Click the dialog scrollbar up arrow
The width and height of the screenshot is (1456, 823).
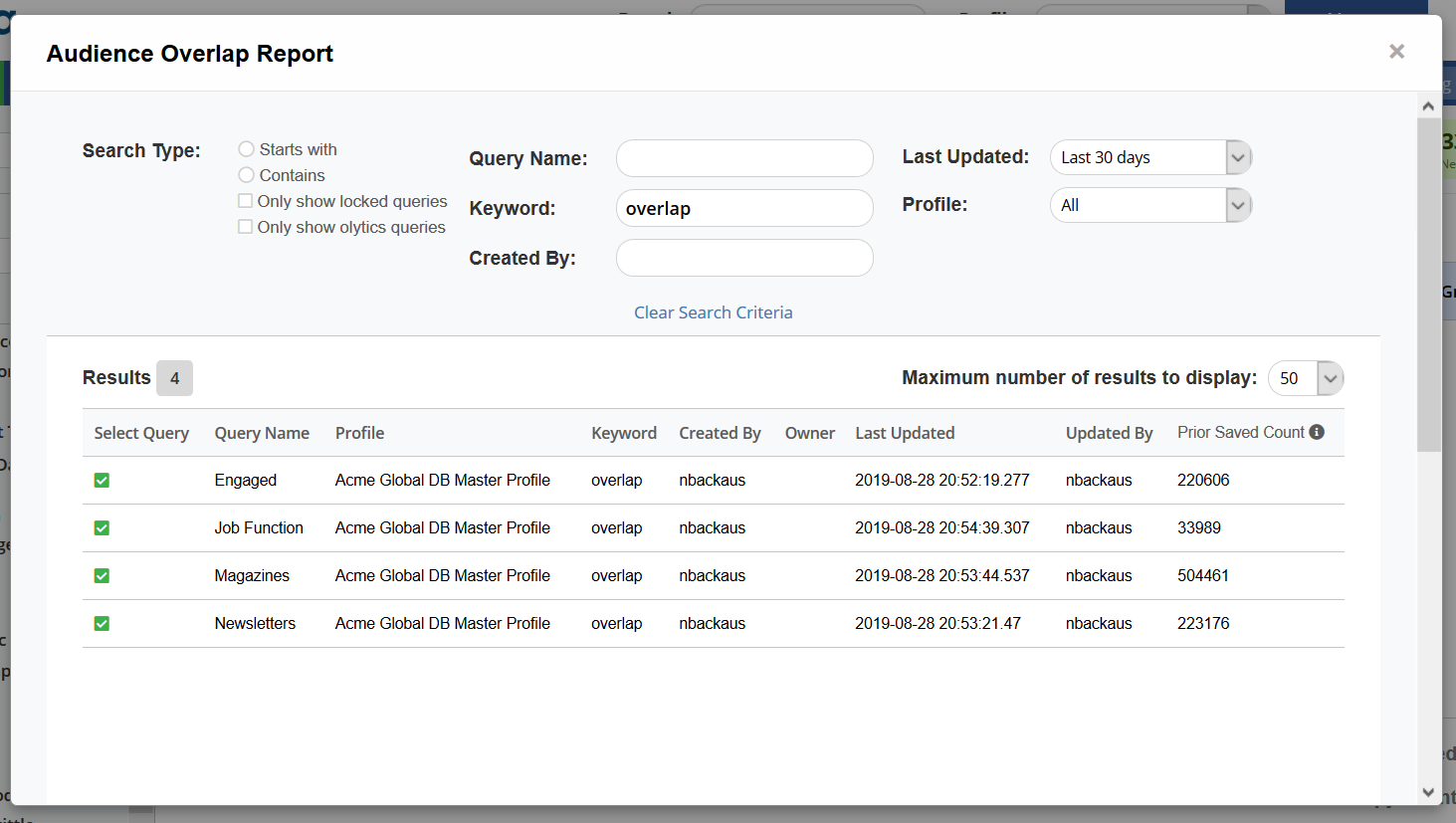click(1428, 105)
